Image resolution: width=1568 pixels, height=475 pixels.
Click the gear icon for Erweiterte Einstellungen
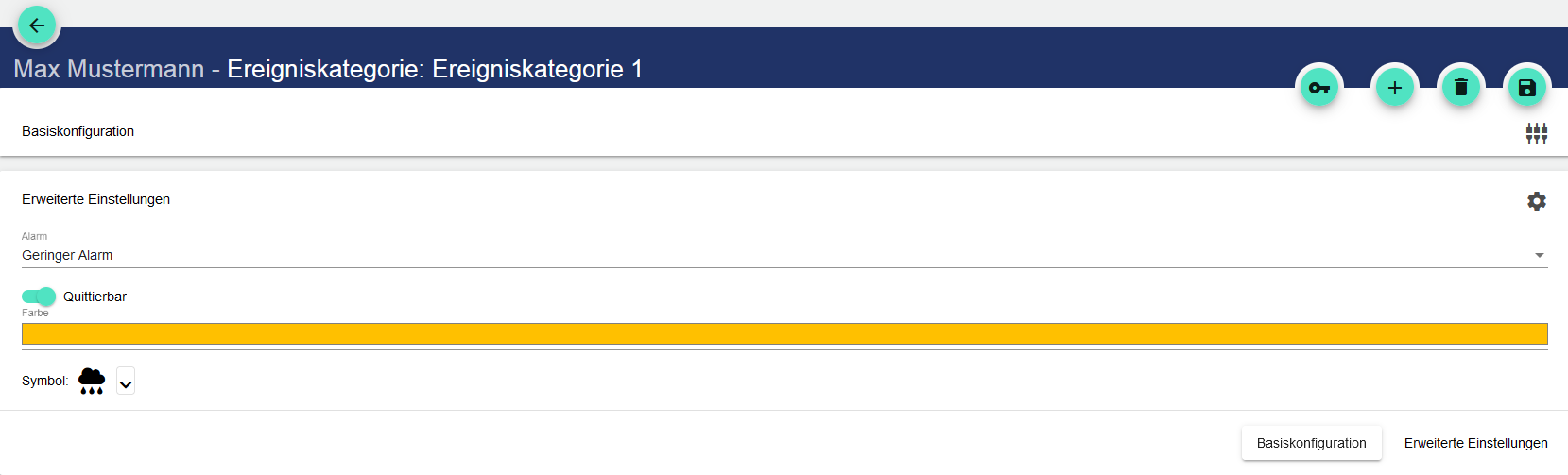(x=1537, y=201)
